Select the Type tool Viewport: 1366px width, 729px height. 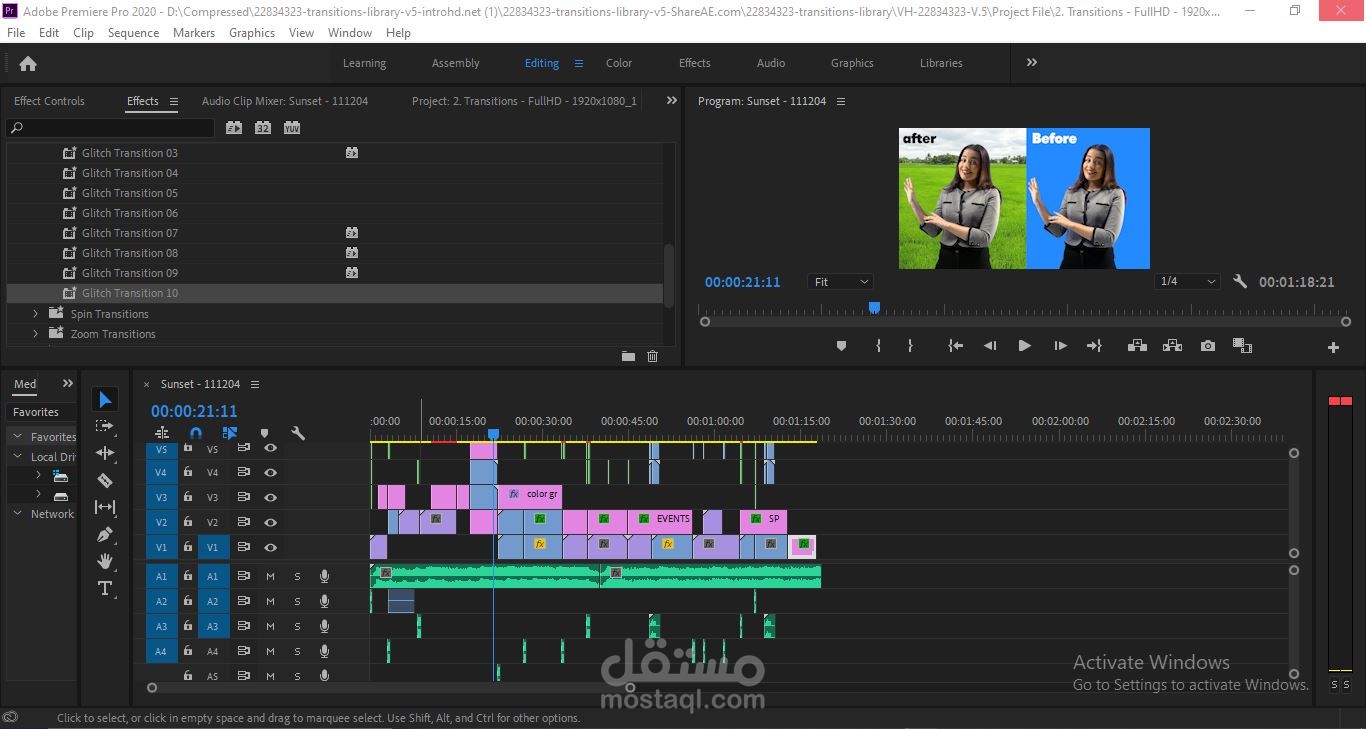[105, 588]
